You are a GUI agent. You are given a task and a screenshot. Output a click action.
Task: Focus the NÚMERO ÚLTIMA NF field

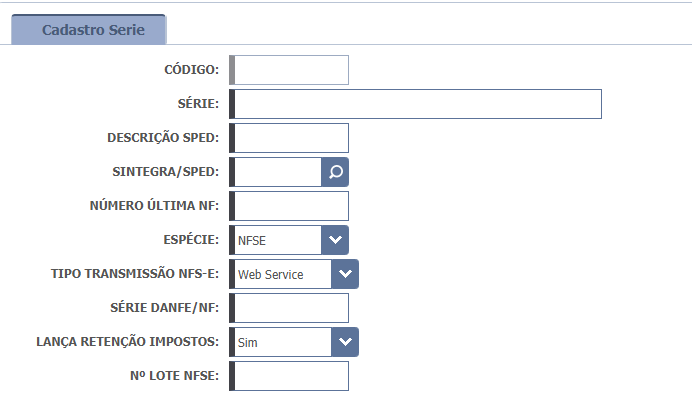point(291,206)
